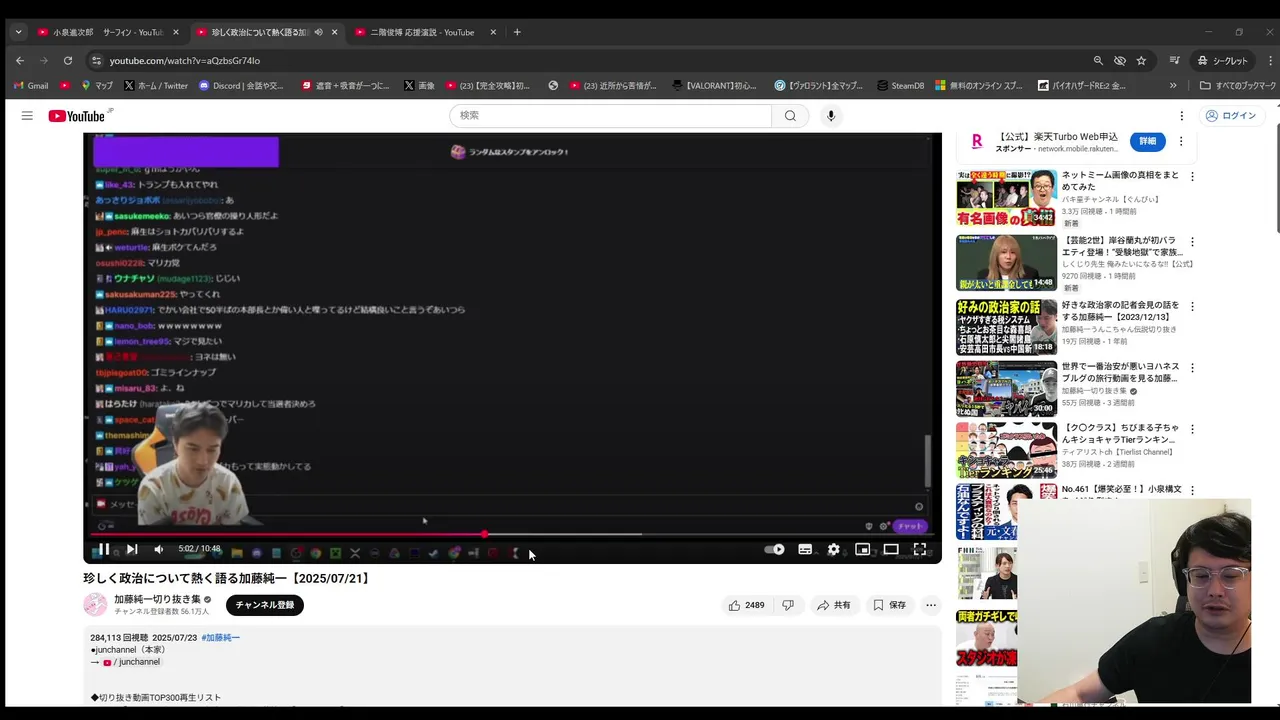Open the YouTube guide hamburger menu
The width and height of the screenshot is (1280, 720).
coord(27,116)
